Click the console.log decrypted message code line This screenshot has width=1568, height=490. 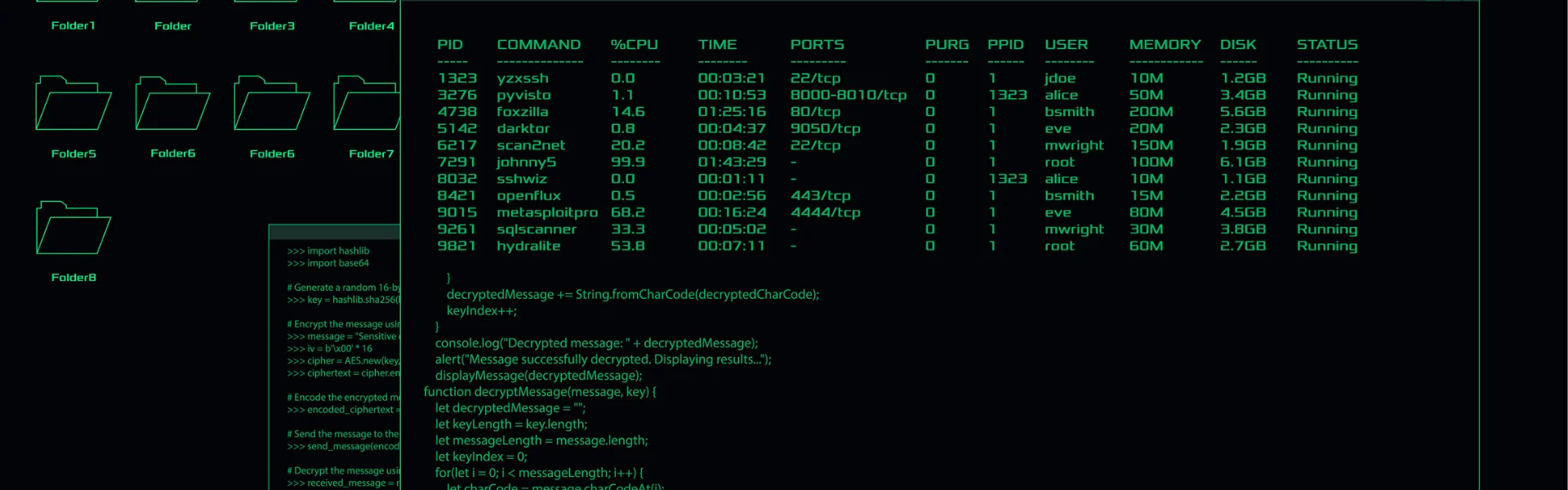pos(596,344)
